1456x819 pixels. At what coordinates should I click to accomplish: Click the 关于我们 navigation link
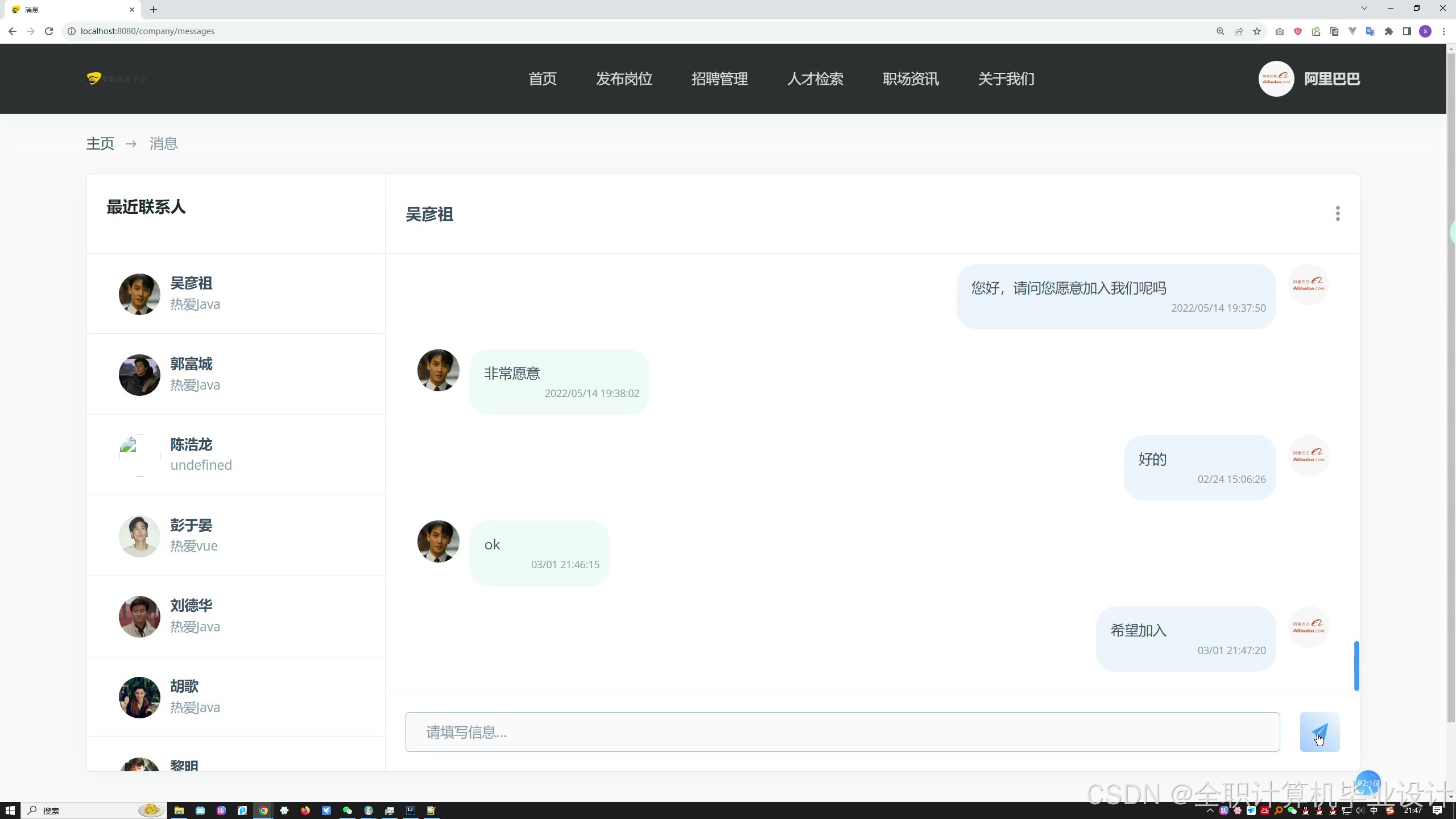click(1006, 79)
